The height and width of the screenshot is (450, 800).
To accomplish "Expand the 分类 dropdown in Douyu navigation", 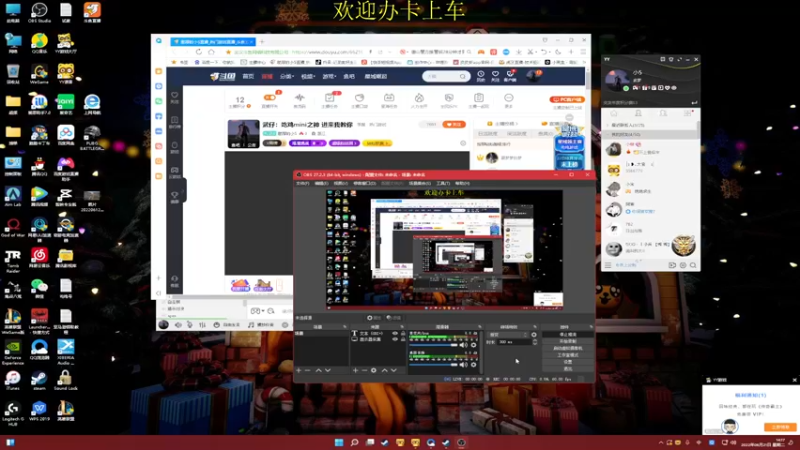I will (x=287, y=76).
